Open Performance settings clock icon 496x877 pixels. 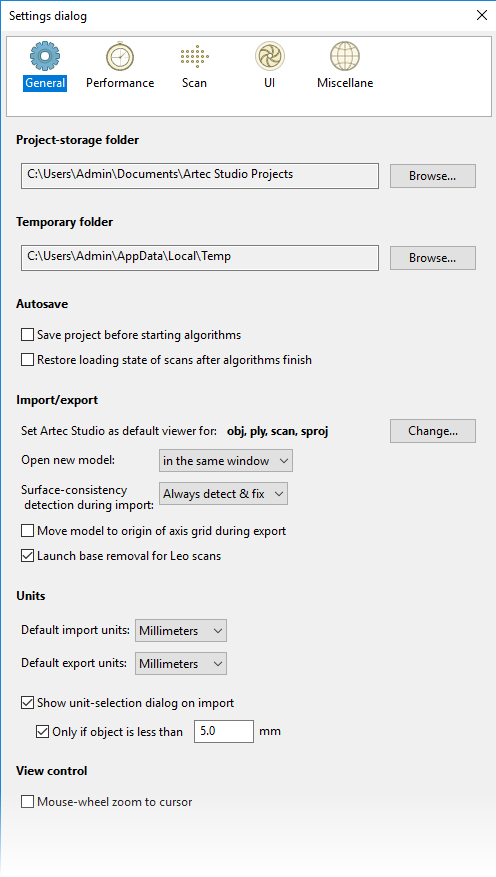click(120, 56)
